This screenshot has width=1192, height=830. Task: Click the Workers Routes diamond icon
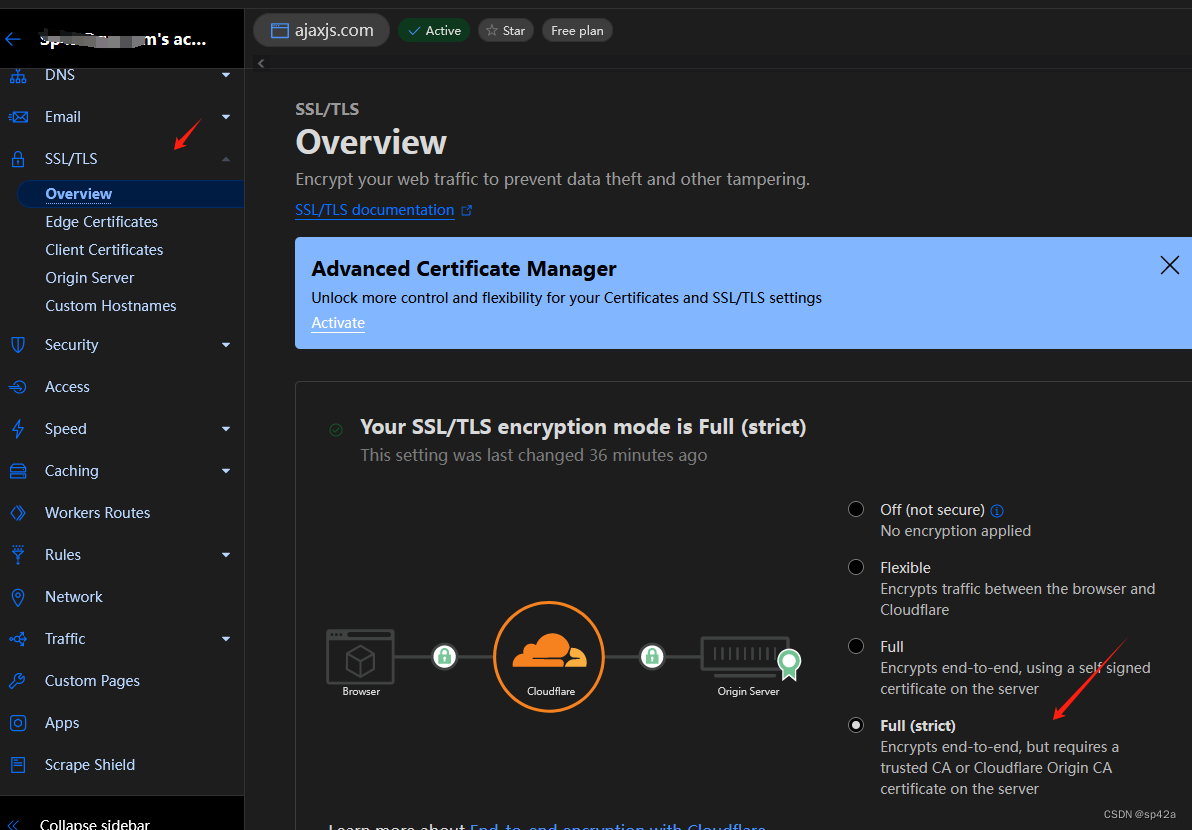[17, 513]
